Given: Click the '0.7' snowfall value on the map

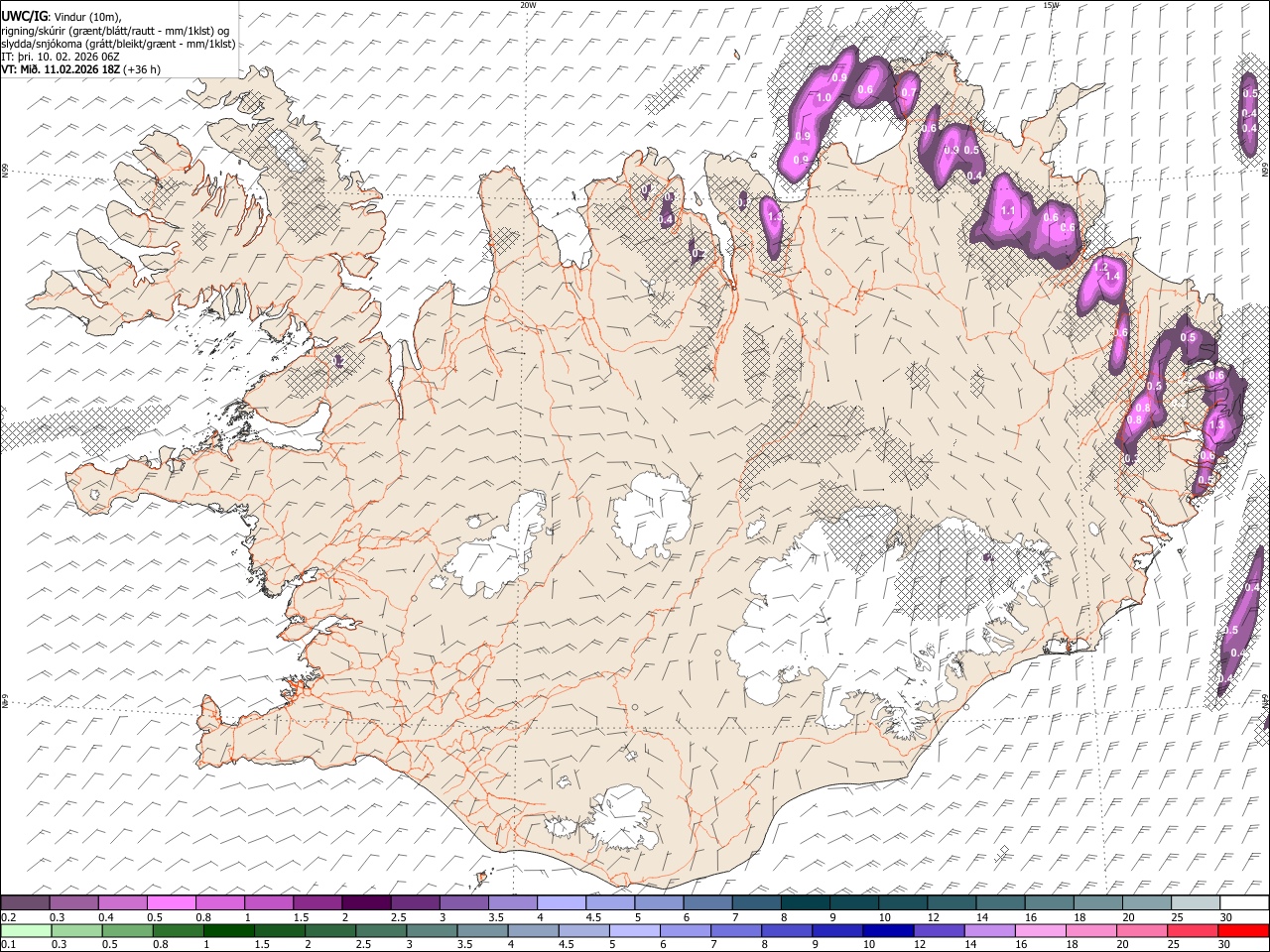Looking at the screenshot, I should 908,92.
